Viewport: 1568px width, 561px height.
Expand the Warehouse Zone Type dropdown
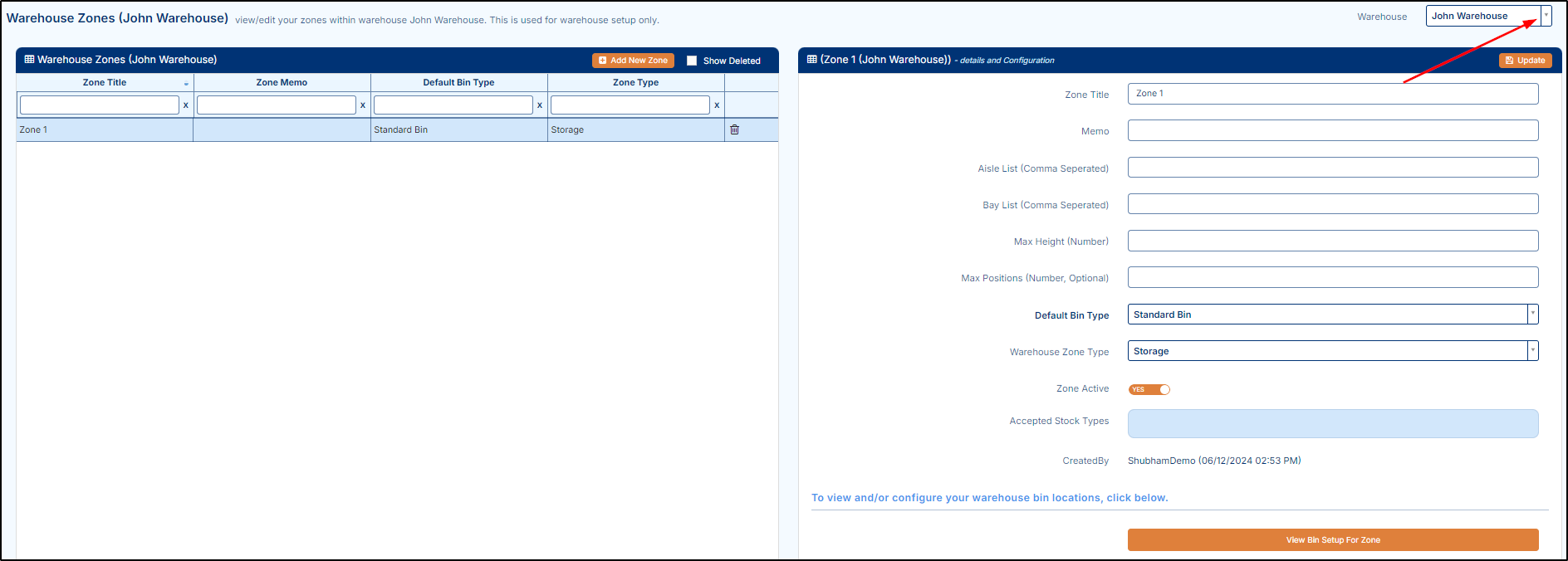pyautogui.click(x=1532, y=351)
